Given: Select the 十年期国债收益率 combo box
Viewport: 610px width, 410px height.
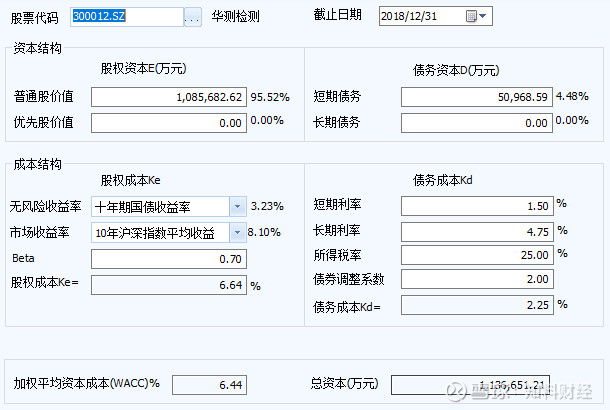Looking at the screenshot, I should coord(169,207).
